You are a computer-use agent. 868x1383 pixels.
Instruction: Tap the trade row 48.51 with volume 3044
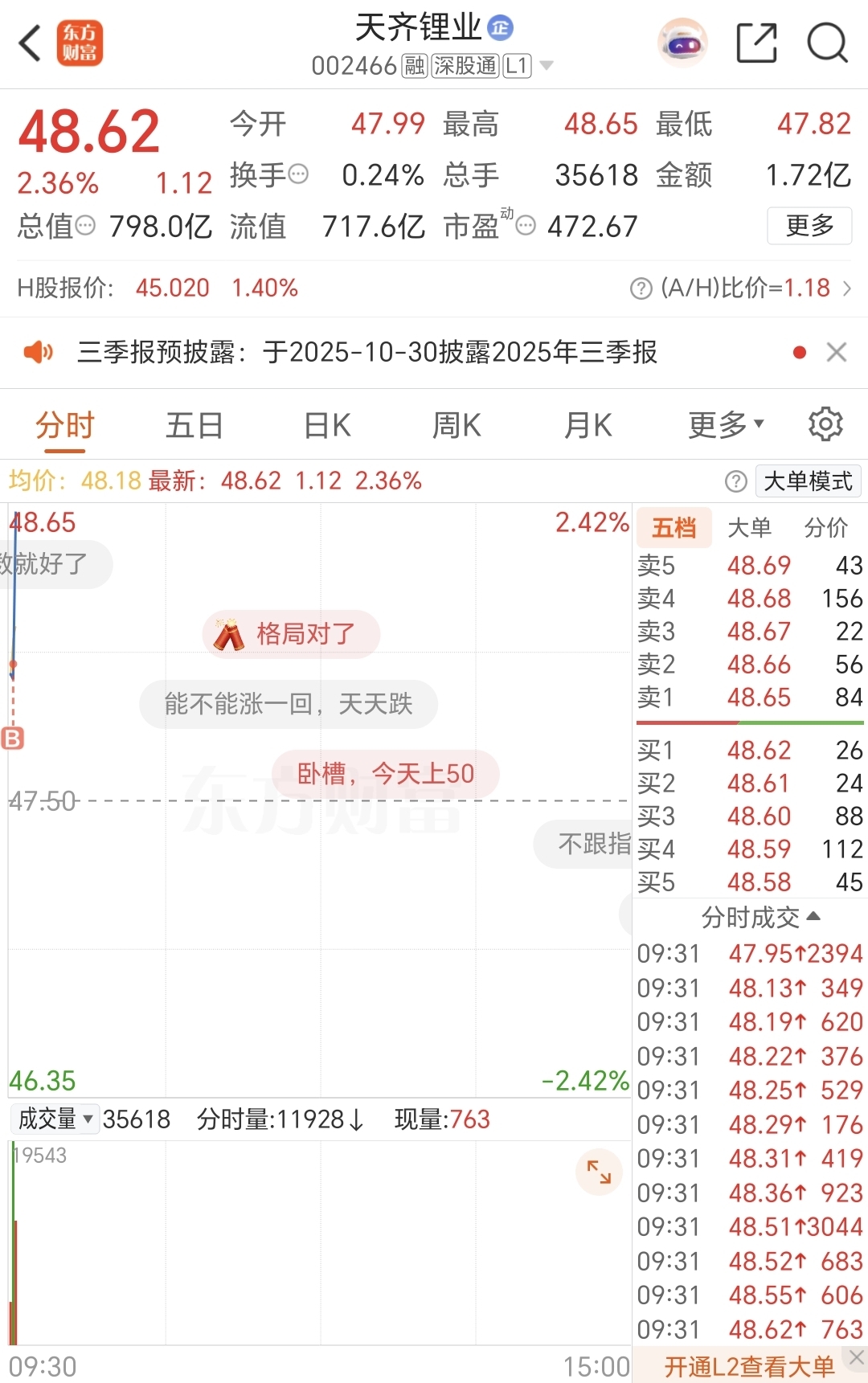tap(750, 1227)
